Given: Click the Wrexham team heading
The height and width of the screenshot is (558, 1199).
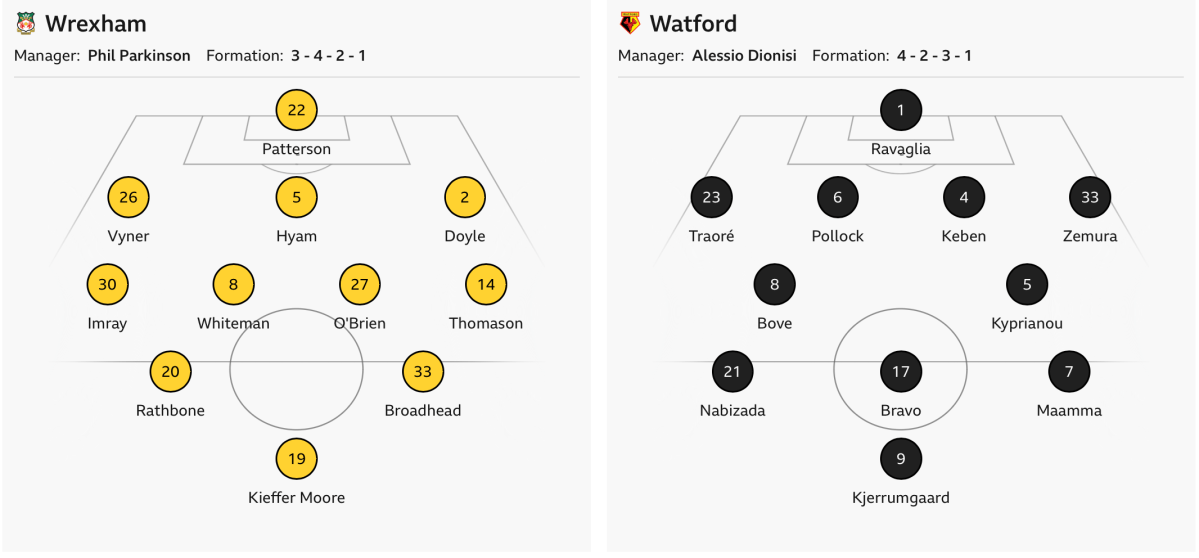Looking at the screenshot, I should 96,24.
